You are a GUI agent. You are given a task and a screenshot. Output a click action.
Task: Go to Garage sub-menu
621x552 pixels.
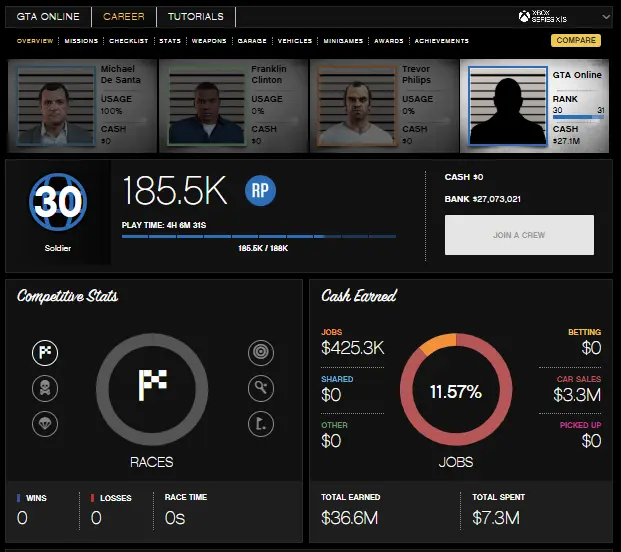point(252,41)
